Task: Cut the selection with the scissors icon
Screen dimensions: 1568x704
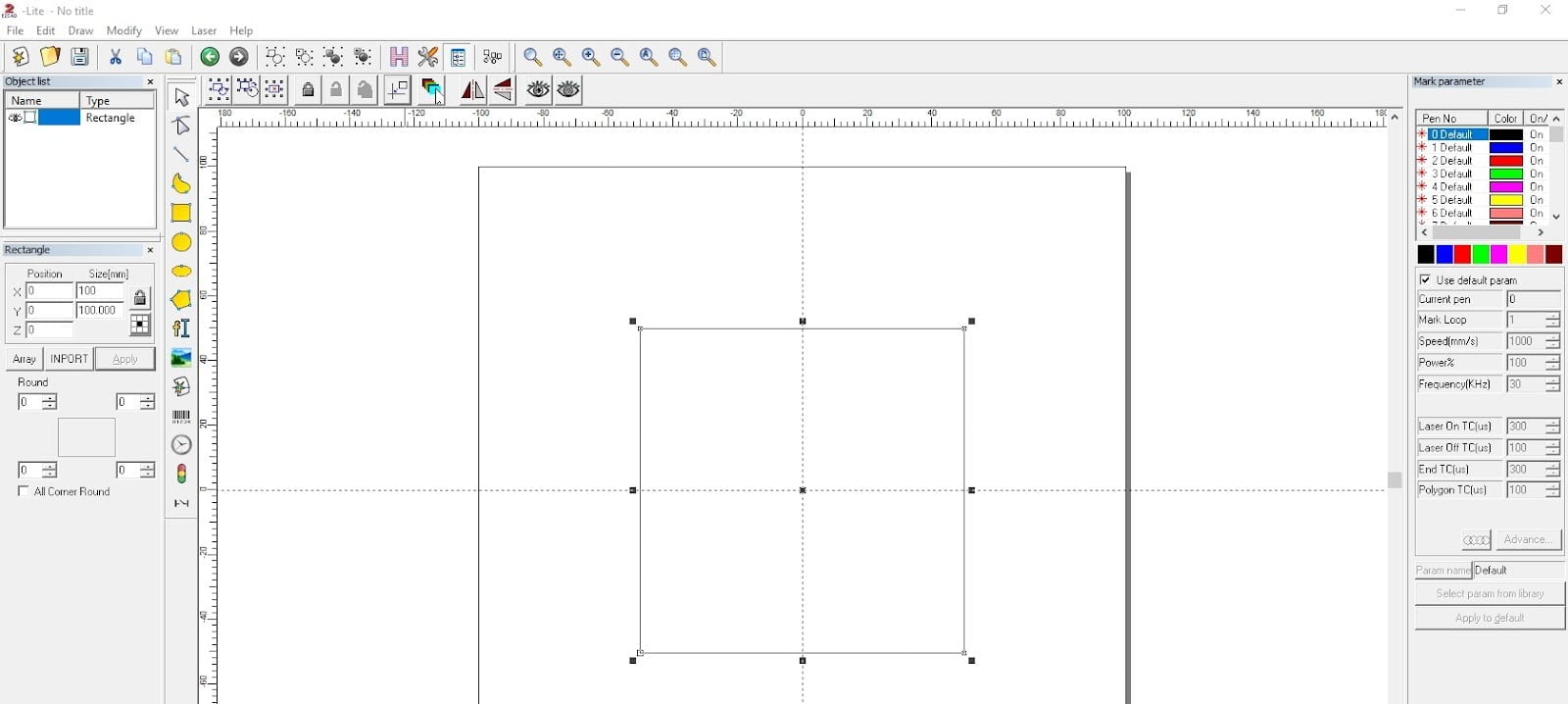Action: pyautogui.click(x=116, y=57)
